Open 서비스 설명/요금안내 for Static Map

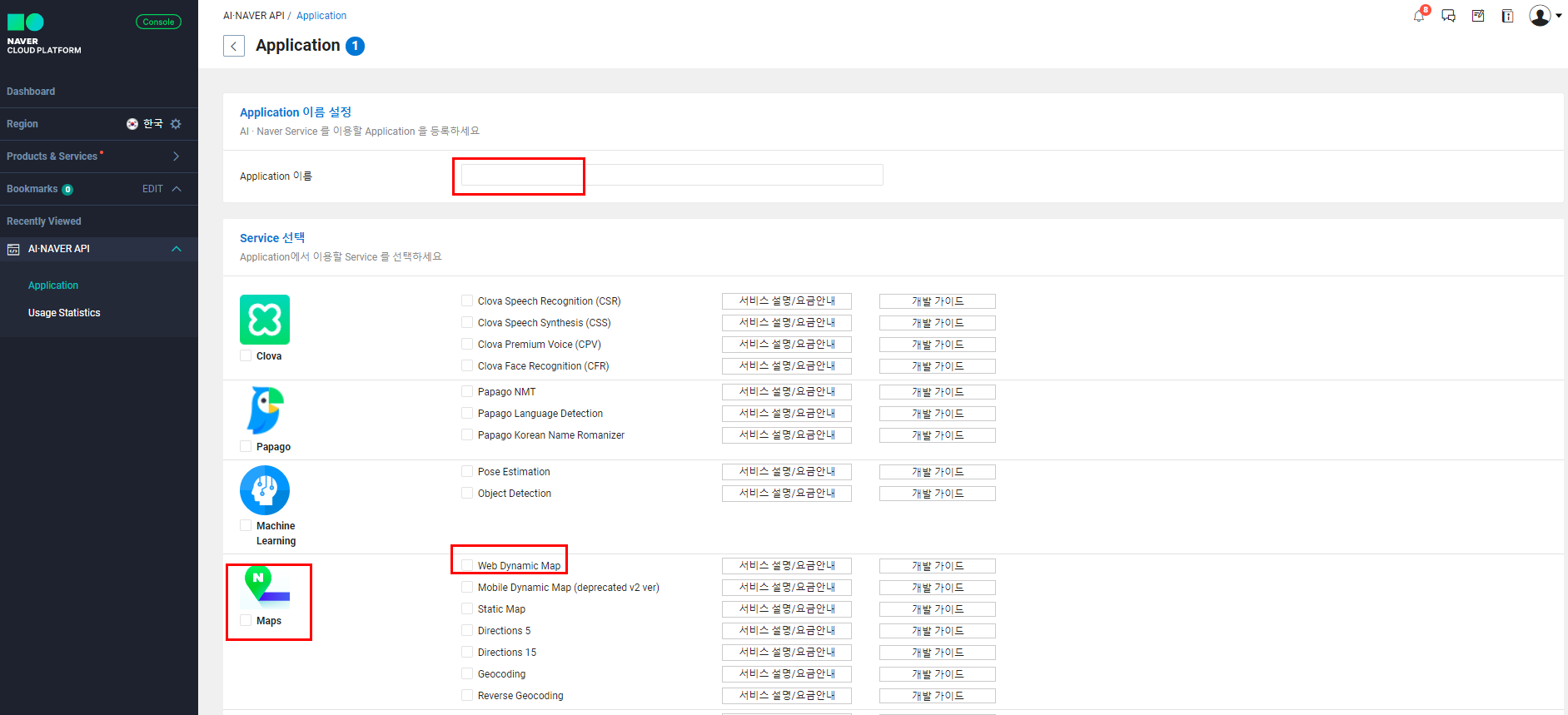point(787,609)
